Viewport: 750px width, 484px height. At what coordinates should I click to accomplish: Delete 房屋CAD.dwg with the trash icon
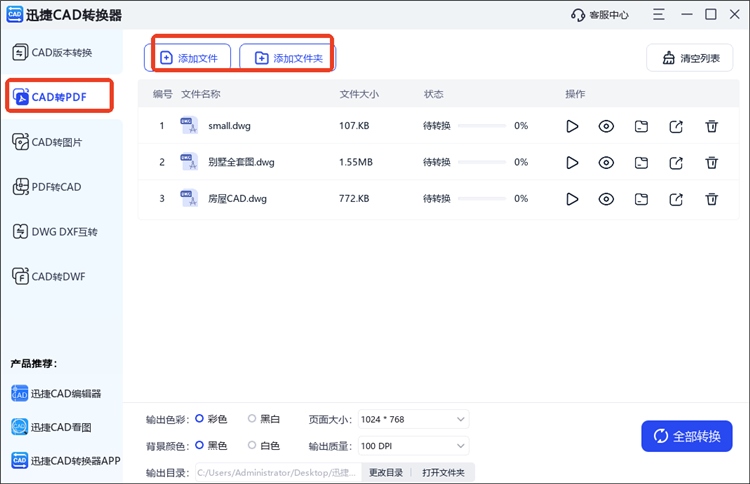click(x=712, y=199)
